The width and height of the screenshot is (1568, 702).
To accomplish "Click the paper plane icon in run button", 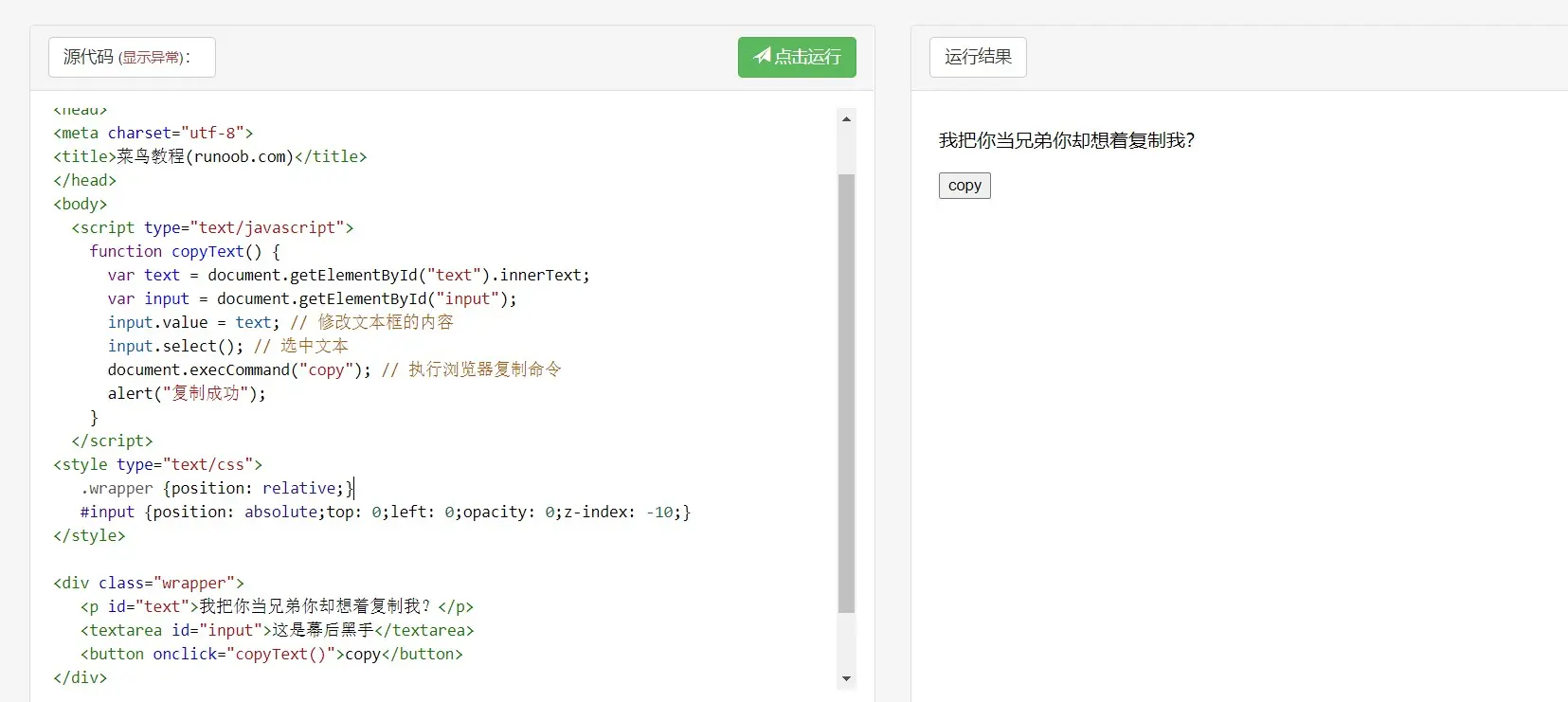I will (762, 56).
